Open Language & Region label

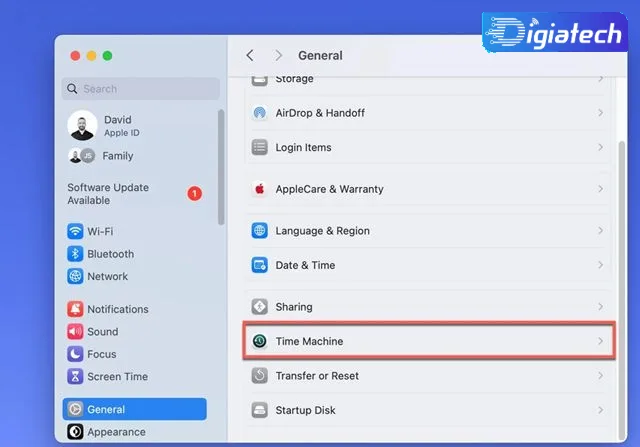click(x=322, y=231)
